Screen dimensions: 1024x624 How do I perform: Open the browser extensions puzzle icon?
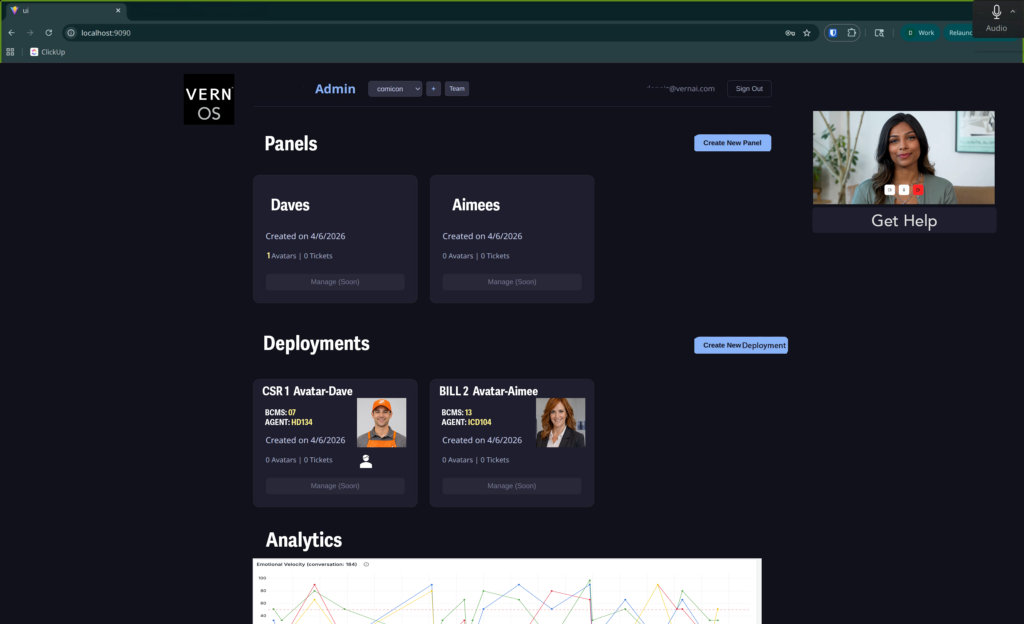tap(851, 33)
